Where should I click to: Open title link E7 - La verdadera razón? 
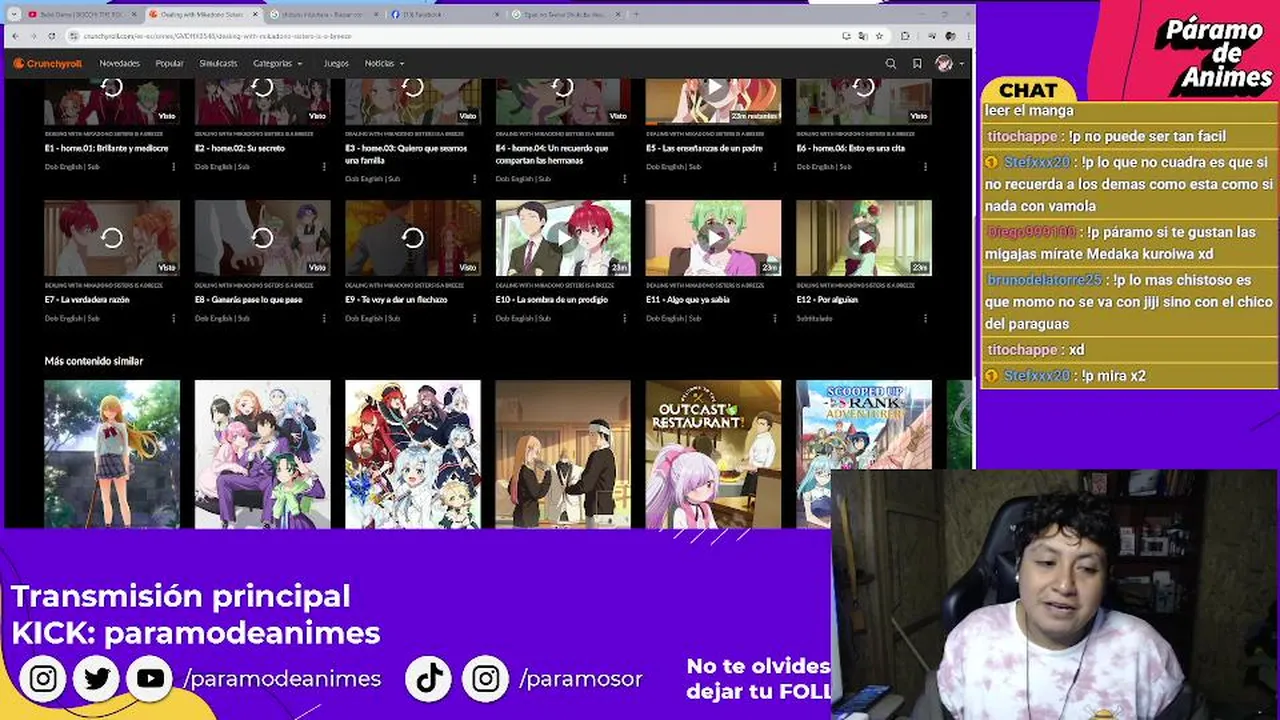(86, 300)
